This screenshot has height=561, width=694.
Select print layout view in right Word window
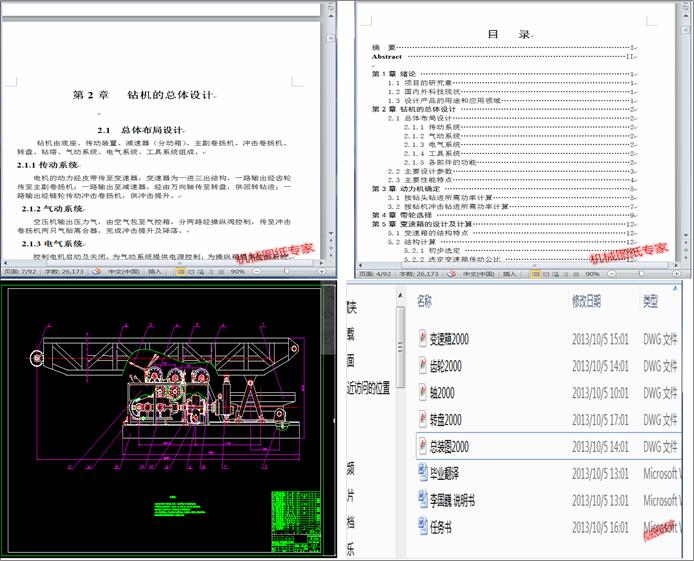click(536, 274)
